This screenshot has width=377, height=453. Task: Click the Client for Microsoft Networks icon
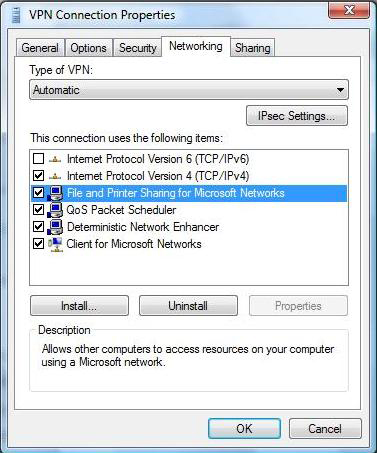[55, 244]
